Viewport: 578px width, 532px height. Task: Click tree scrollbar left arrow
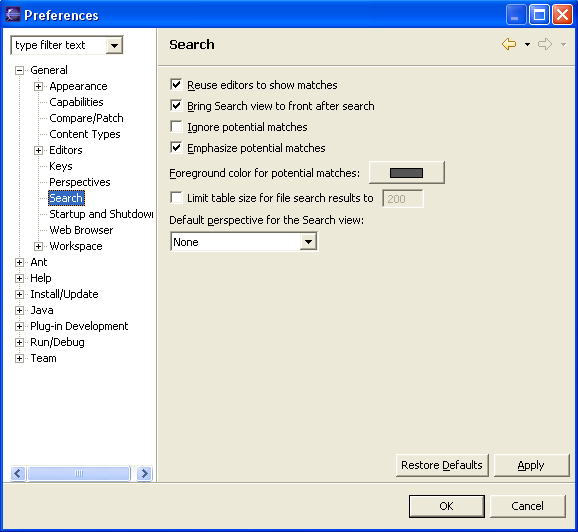[x=18, y=473]
